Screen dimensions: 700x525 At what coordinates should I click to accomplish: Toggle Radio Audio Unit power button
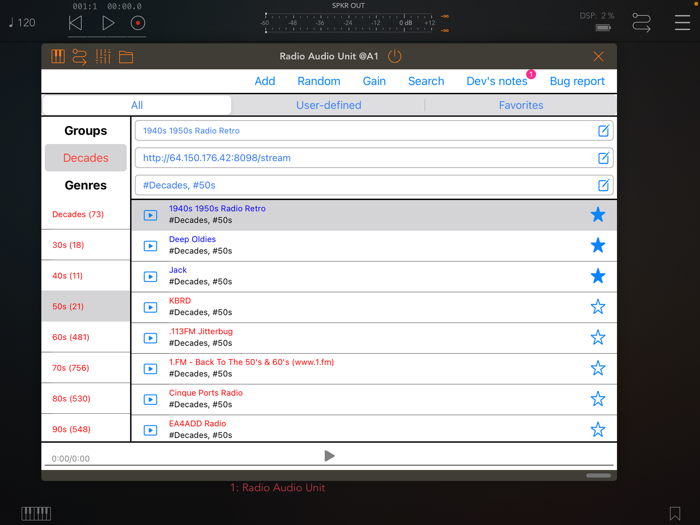pyautogui.click(x=394, y=56)
